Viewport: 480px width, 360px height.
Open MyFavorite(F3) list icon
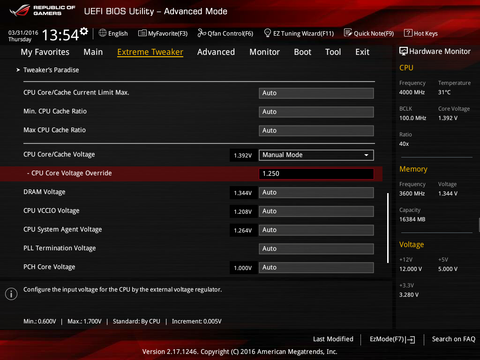(142, 33)
